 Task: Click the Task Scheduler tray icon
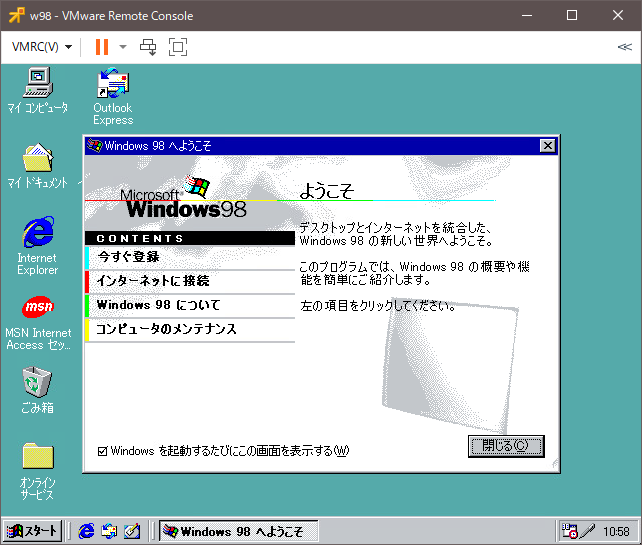(569, 531)
